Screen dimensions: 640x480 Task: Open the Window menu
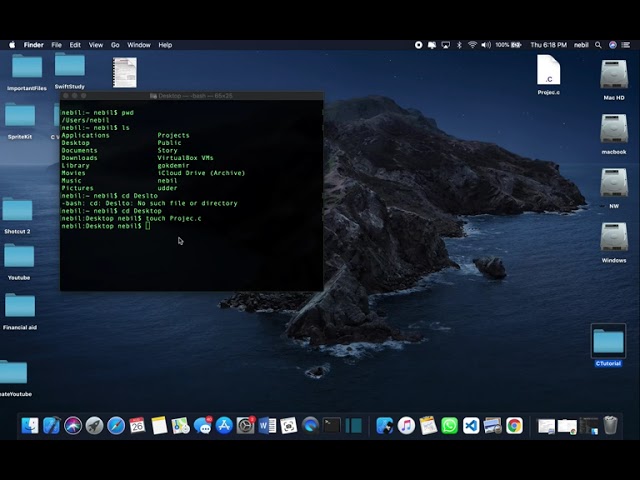[x=139, y=45]
